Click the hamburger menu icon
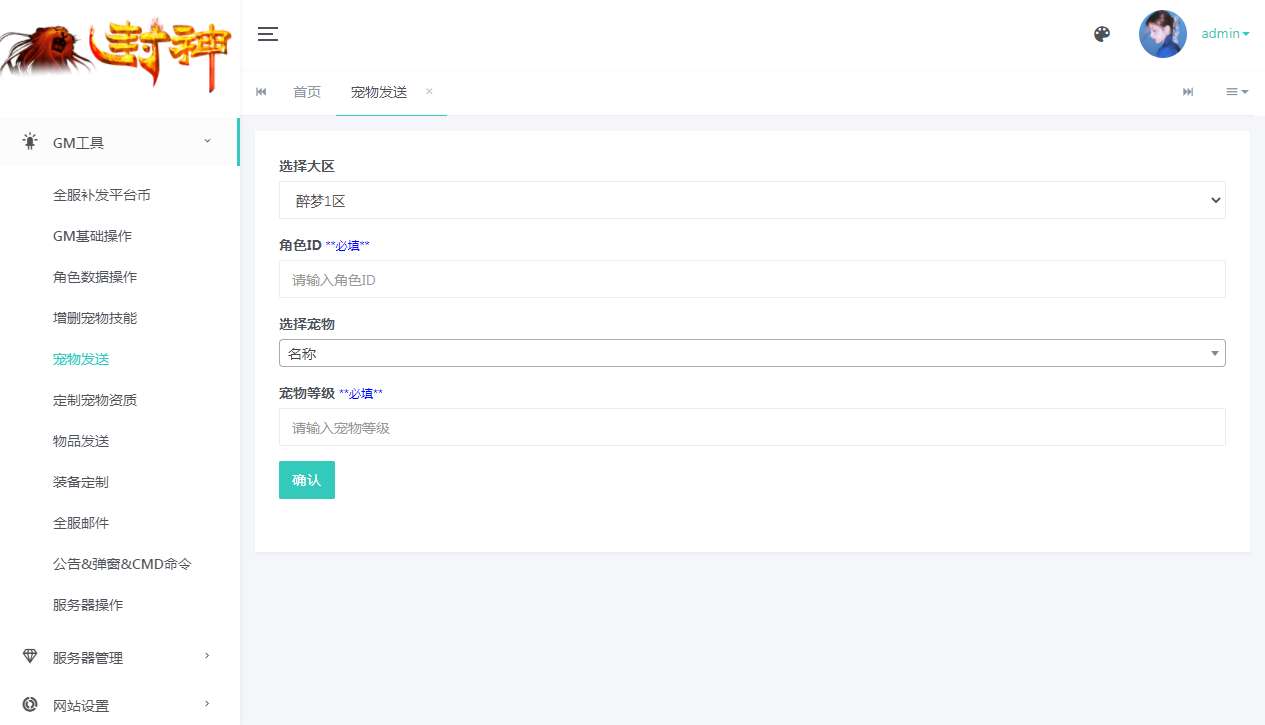1265x725 pixels. click(x=267, y=33)
